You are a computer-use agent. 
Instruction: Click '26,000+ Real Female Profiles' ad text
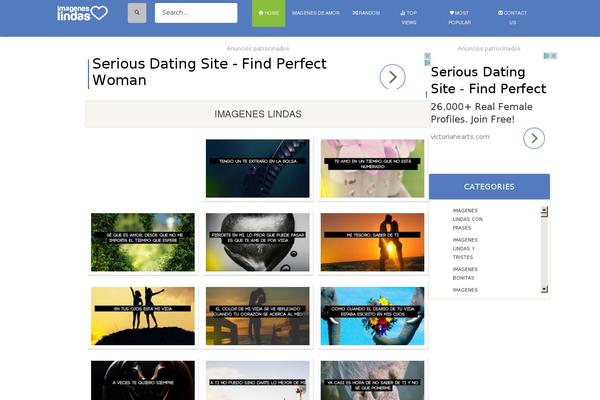tap(481, 113)
